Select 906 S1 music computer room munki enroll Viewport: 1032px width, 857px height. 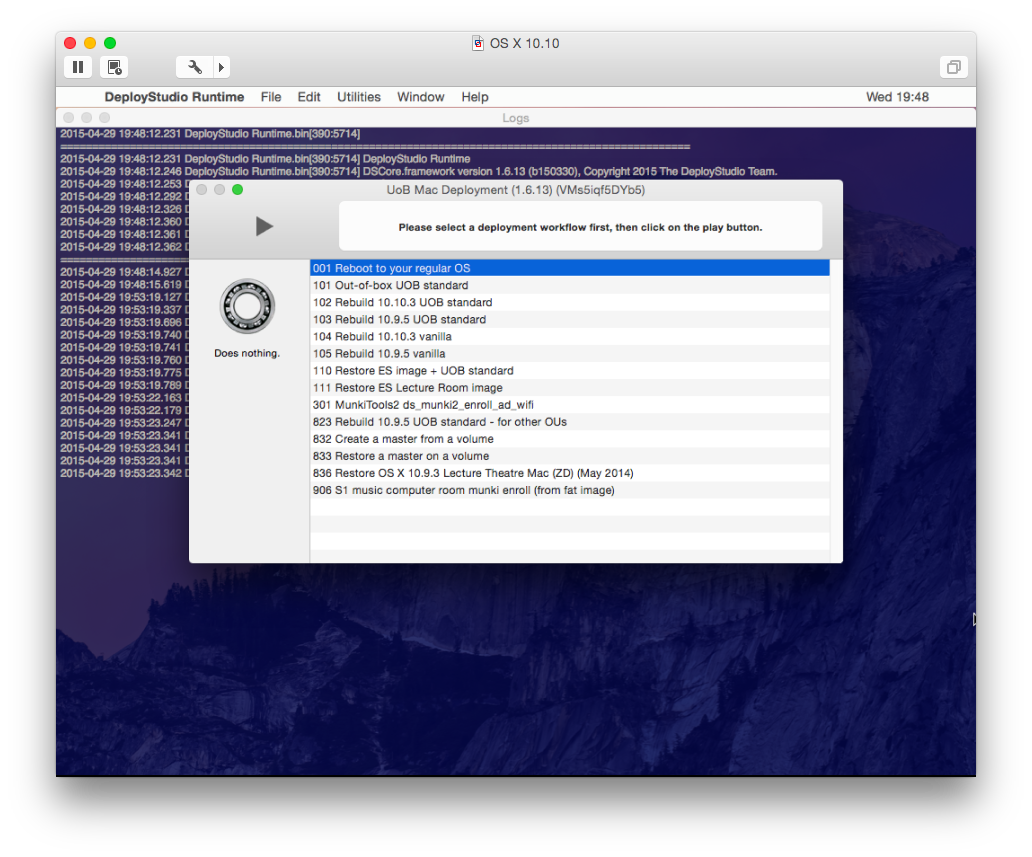coord(570,490)
